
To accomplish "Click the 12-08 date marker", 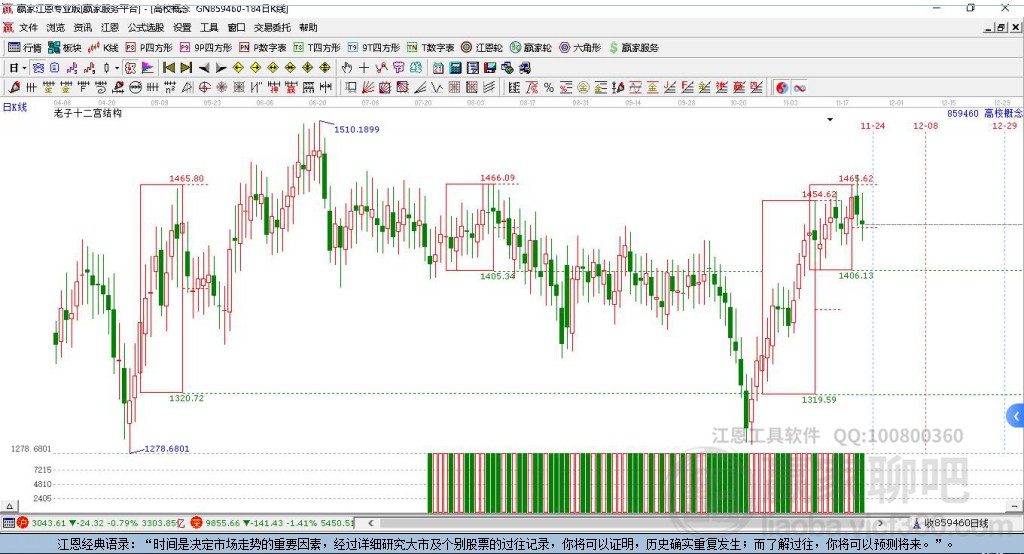I will (x=925, y=125).
